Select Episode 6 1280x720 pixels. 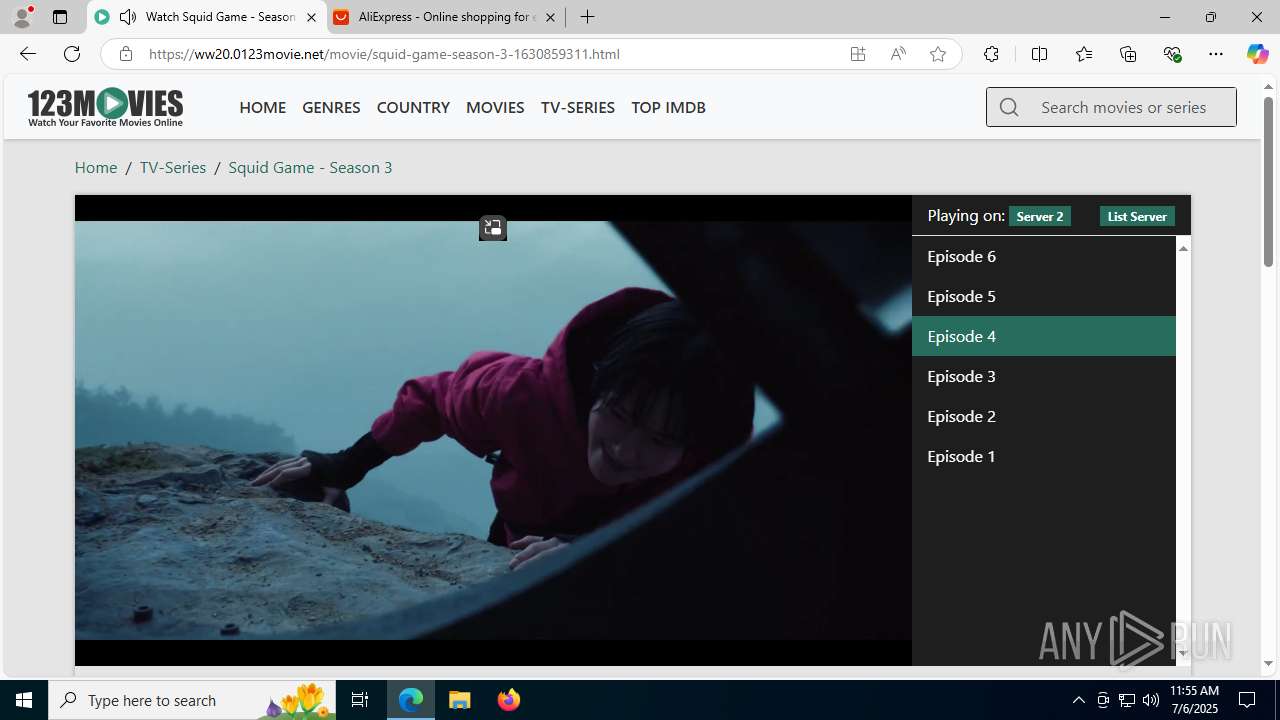(1043, 256)
